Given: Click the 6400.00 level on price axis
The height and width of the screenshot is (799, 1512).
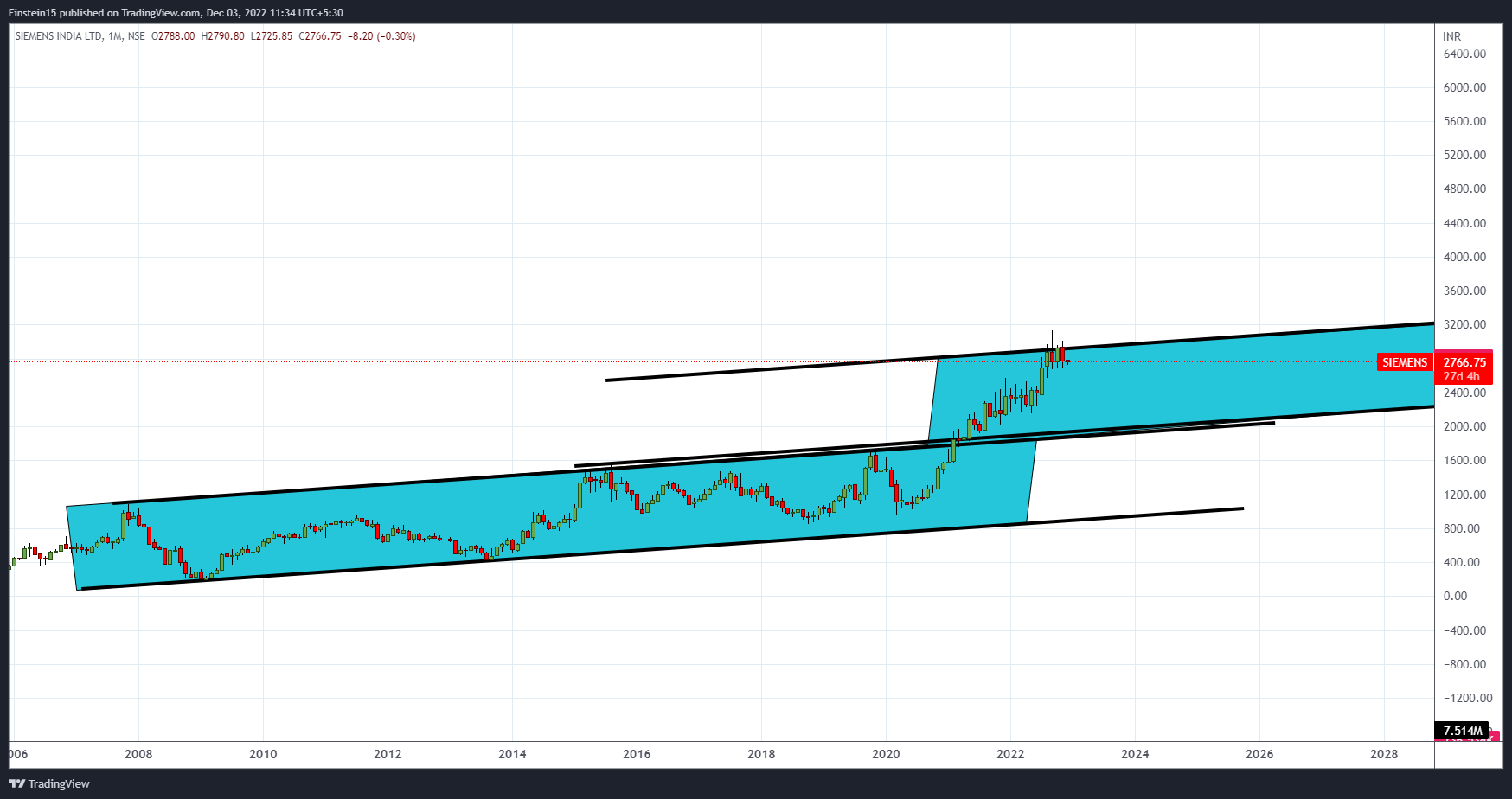Looking at the screenshot, I should 1464,54.
